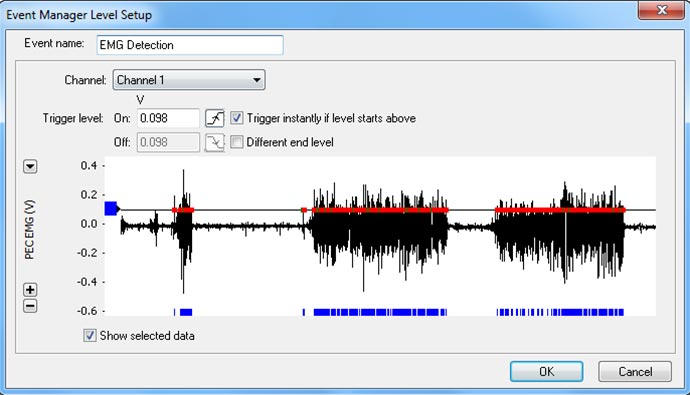
Task: Click the plus zoom-in icon beside graph
Action: click(x=30, y=289)
